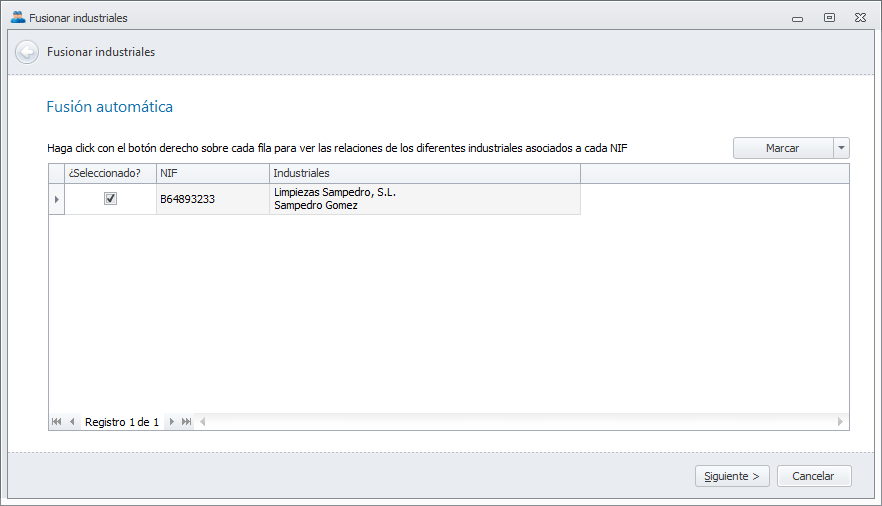This screenshot has width=882, height=506.
Task: Click the Siguiente button
Action: pyautogui.click(x=732, y=476)
